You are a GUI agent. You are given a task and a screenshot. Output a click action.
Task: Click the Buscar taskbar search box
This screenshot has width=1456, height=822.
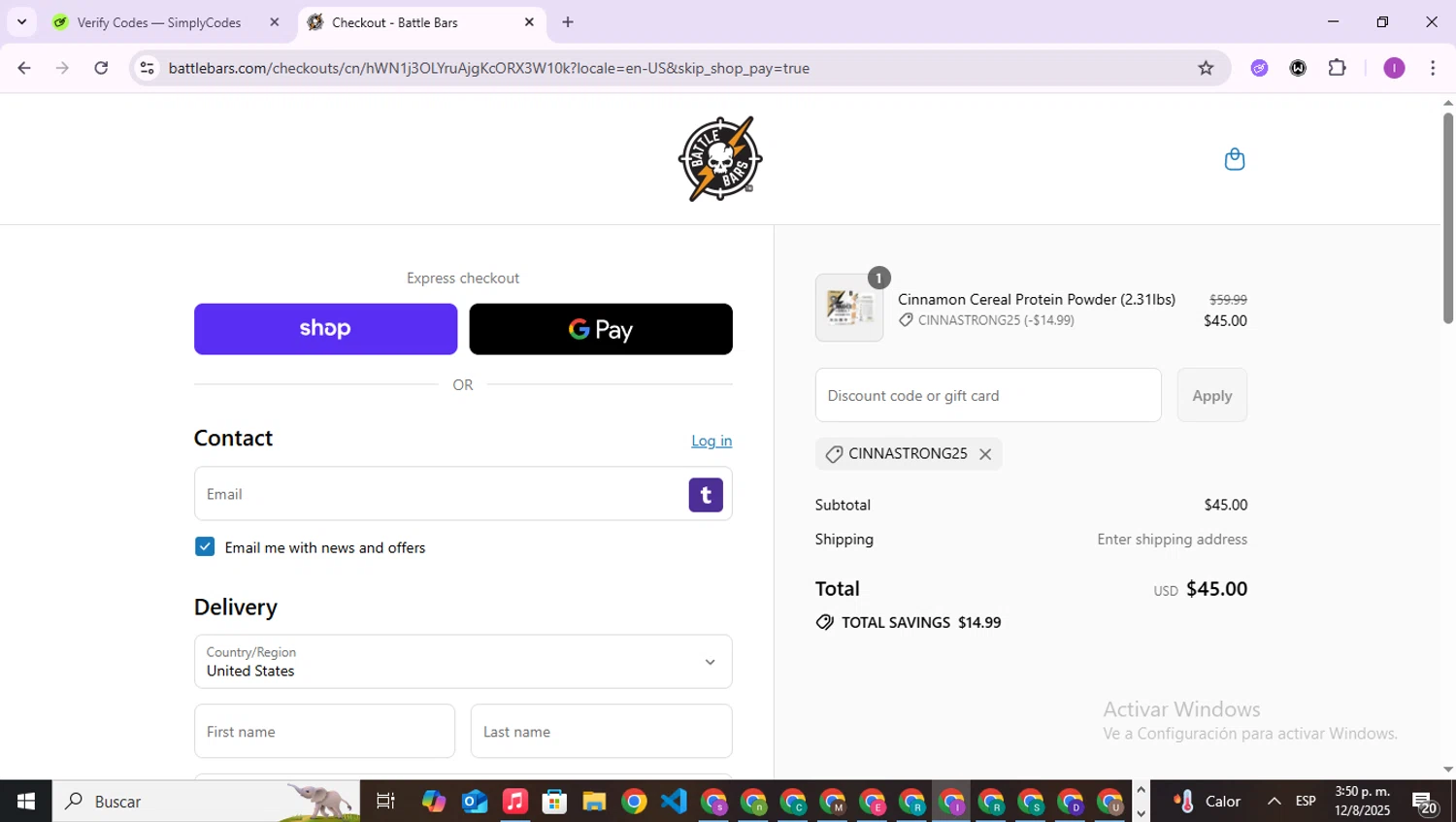206,801
